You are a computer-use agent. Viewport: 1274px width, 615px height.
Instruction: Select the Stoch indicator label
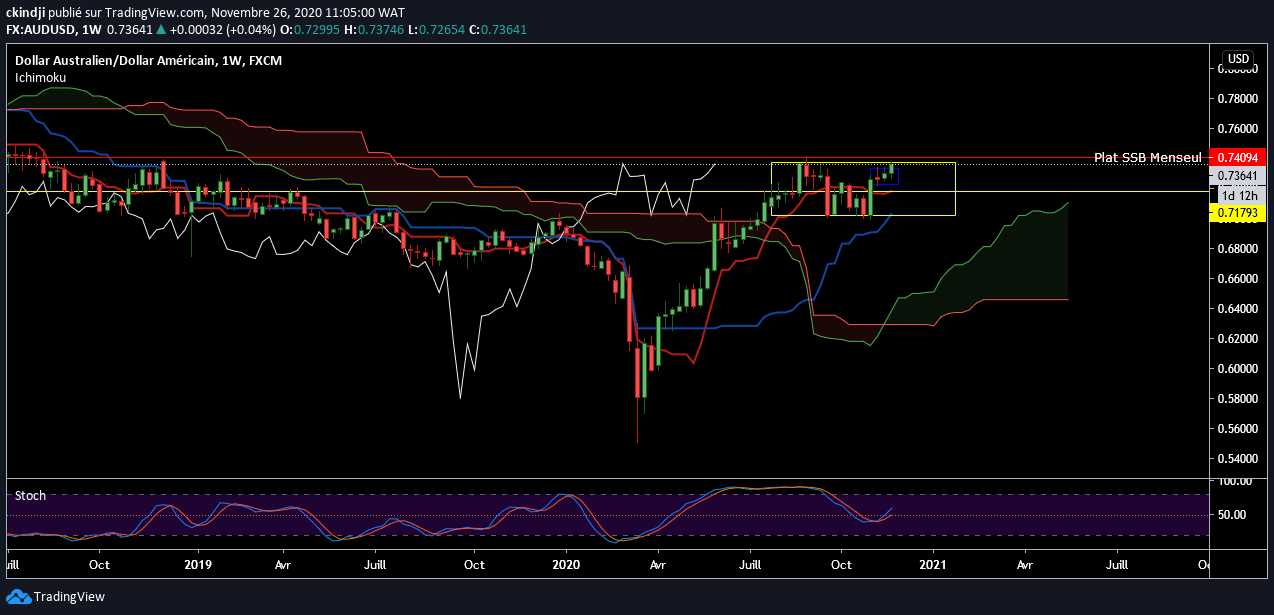click(x=29, y=495)
